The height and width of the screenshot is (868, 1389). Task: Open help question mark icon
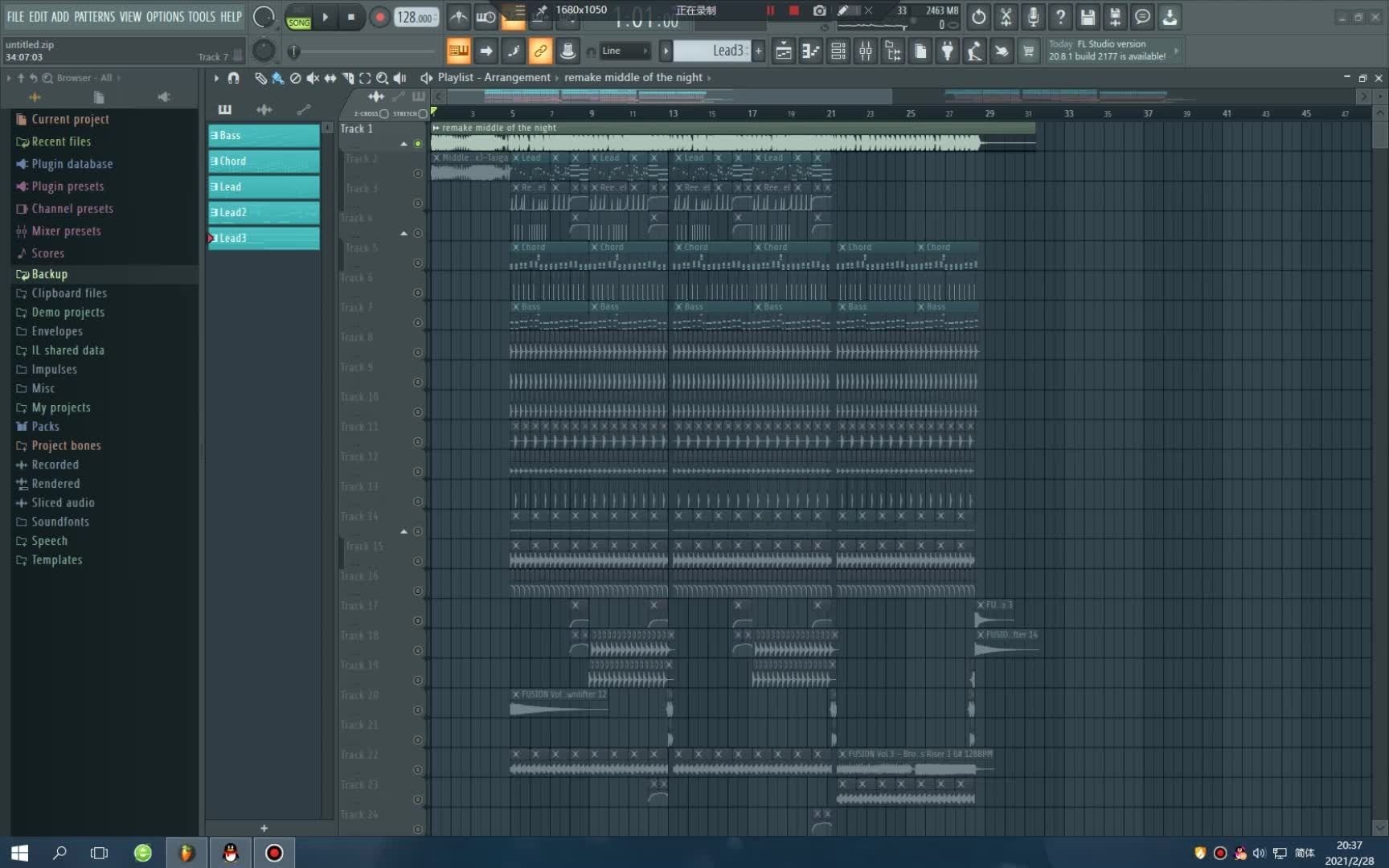[1060, 16]
